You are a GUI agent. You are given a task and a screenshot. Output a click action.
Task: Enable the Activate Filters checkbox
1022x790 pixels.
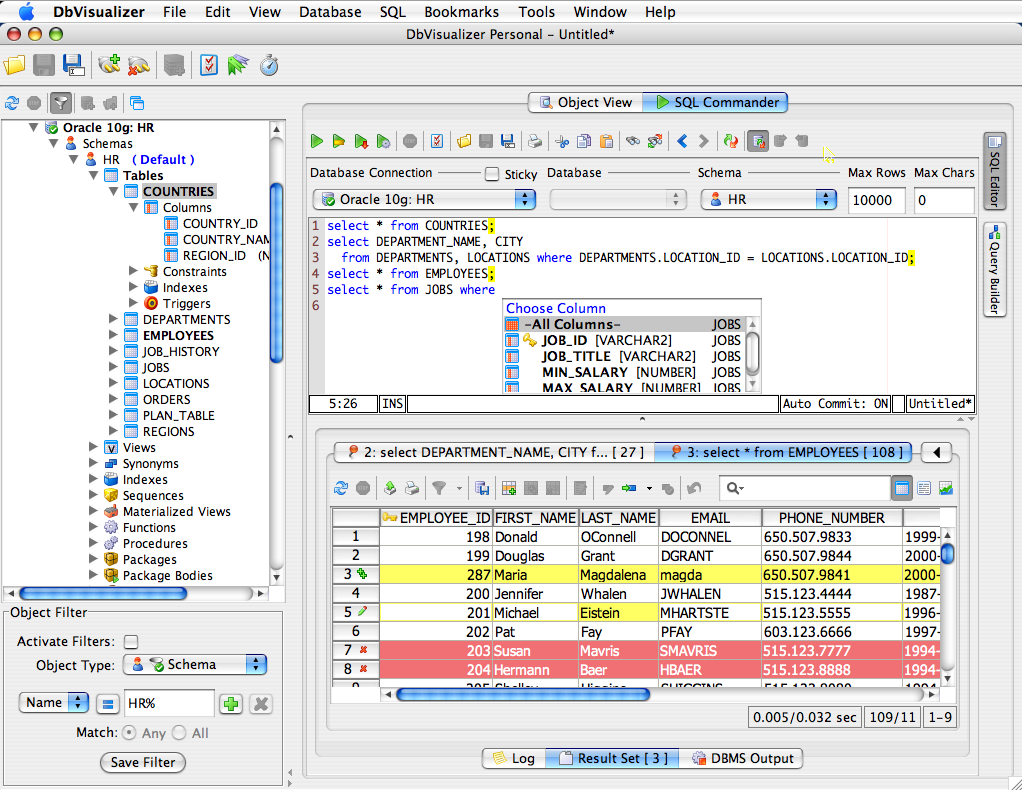point(131,642)
